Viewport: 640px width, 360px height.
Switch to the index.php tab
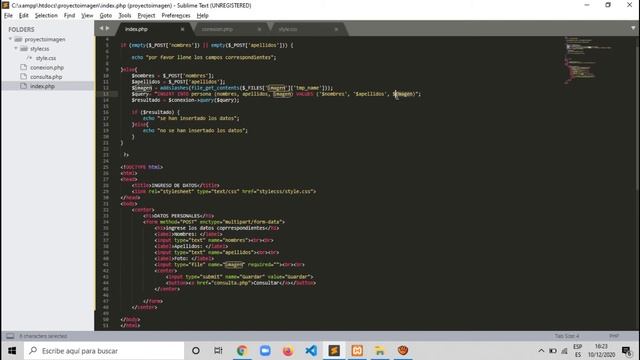[x=136, y=29]
